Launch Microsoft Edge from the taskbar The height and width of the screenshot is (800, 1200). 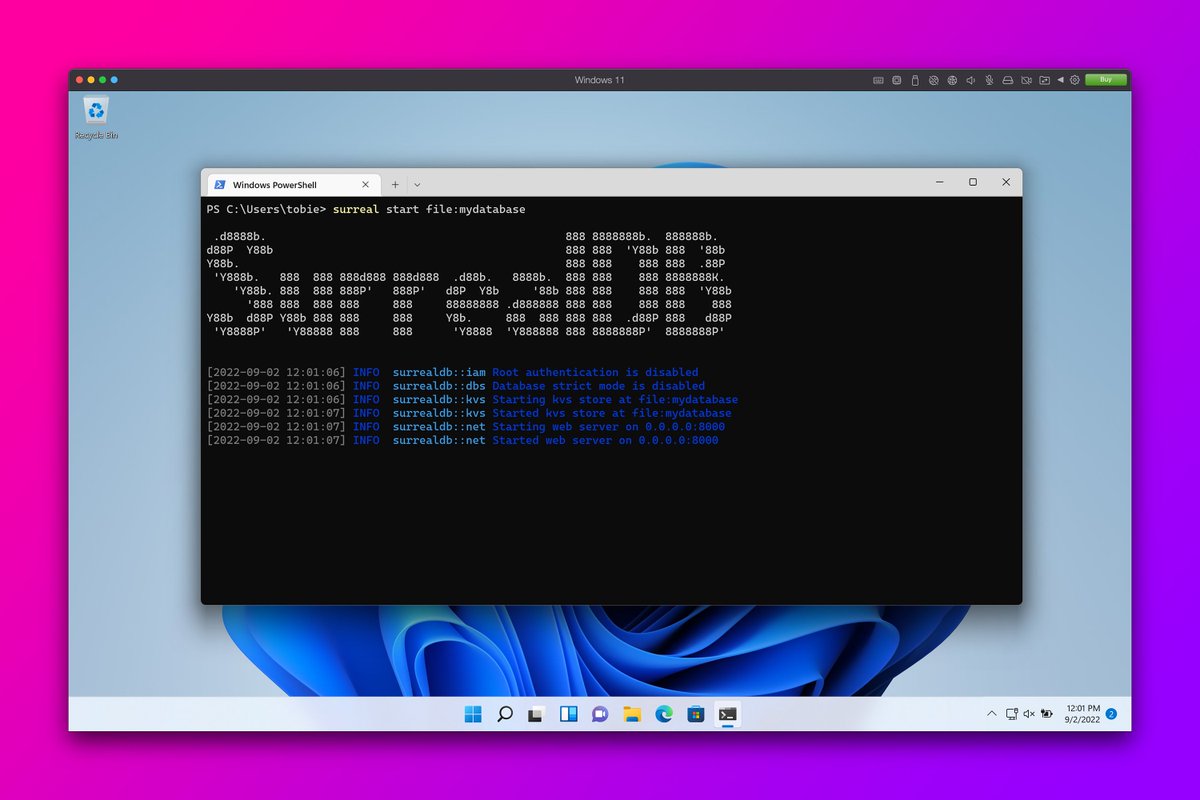pyautogui.click(x=664, y=714)
